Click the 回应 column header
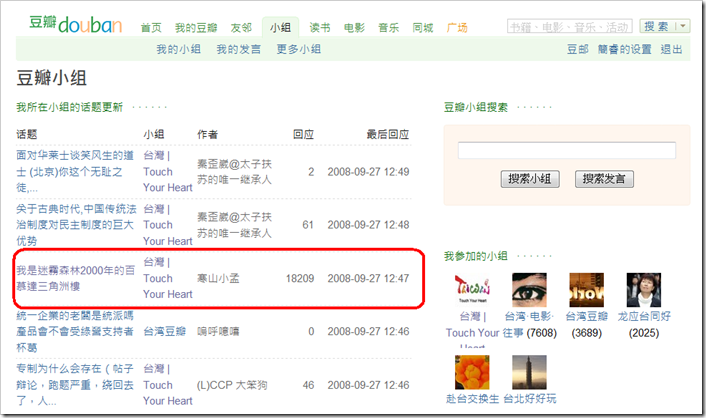The width and height of the screenshot is (706, 418). click(x=303, y=134)
